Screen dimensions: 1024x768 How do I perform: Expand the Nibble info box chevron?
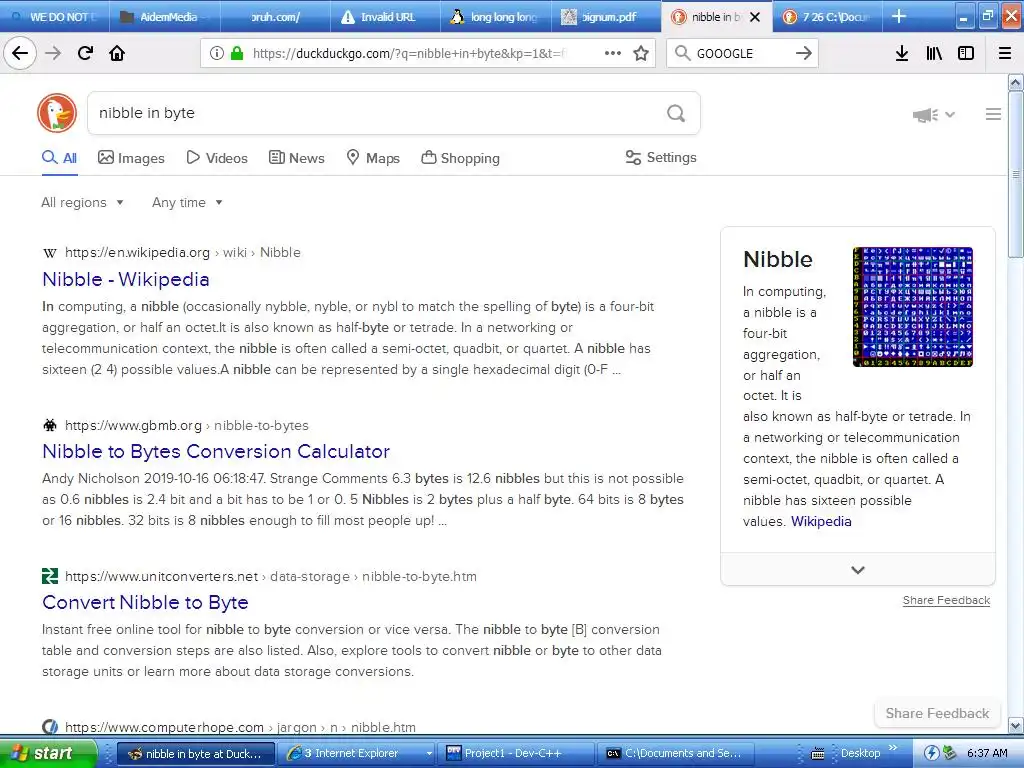(858, 569)
